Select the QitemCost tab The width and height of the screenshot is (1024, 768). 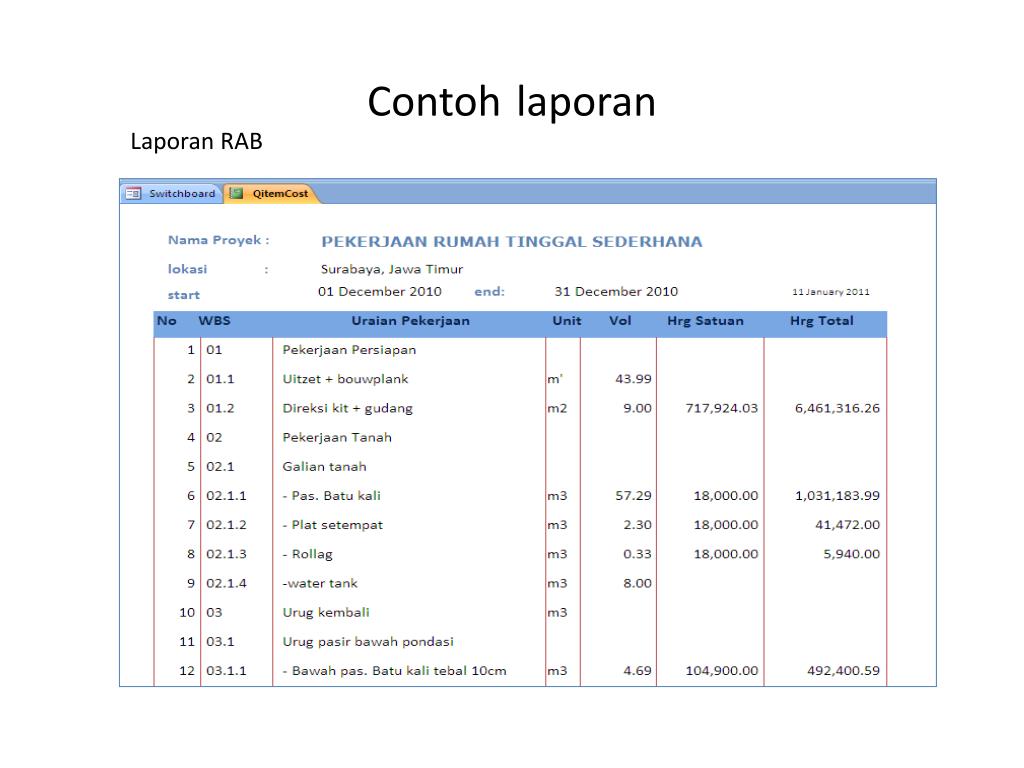272,193
